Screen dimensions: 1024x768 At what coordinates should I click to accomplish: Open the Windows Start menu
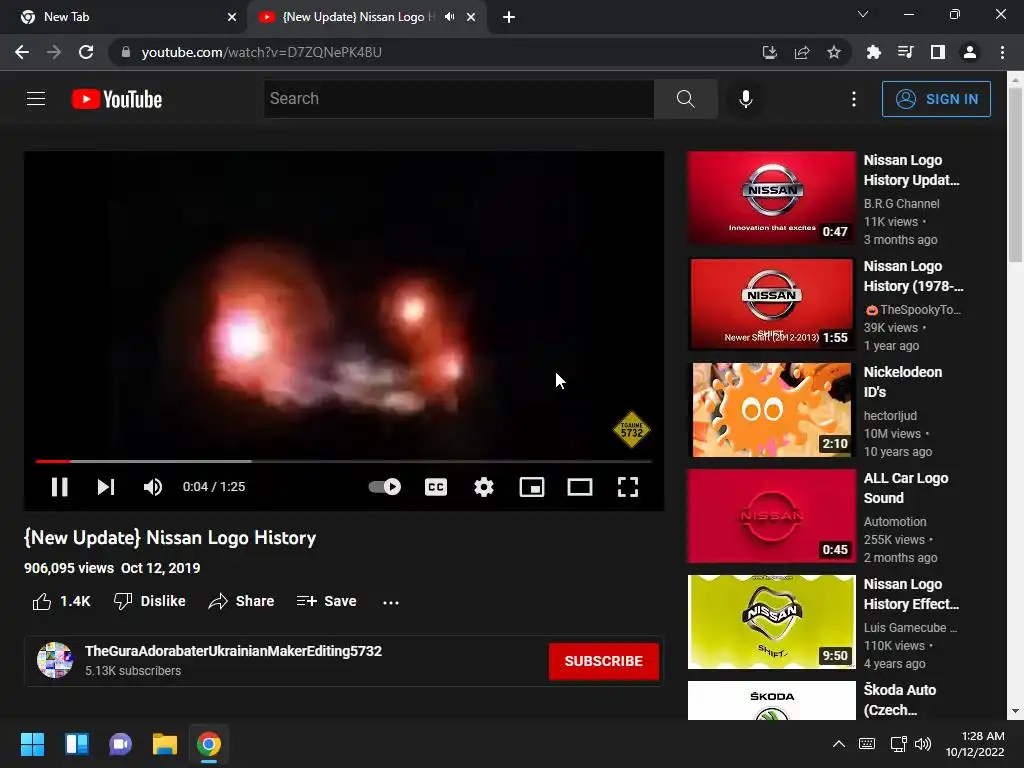[x=32, y=744]
